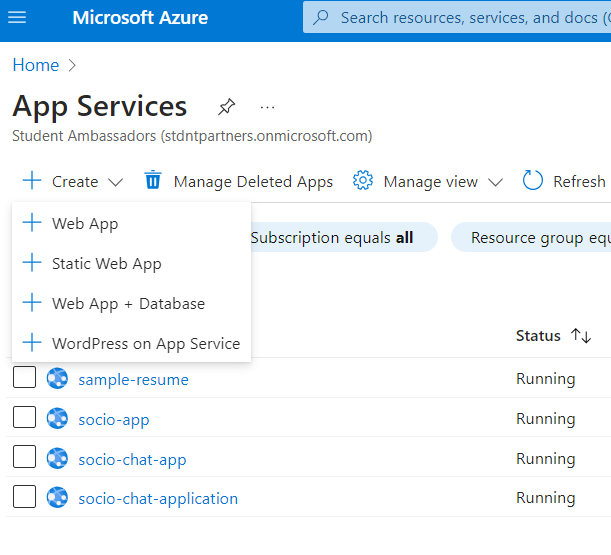This screenshot has height=555, width=611.
Task: Go to Home breadcrumb link
Action: (36, 65)
